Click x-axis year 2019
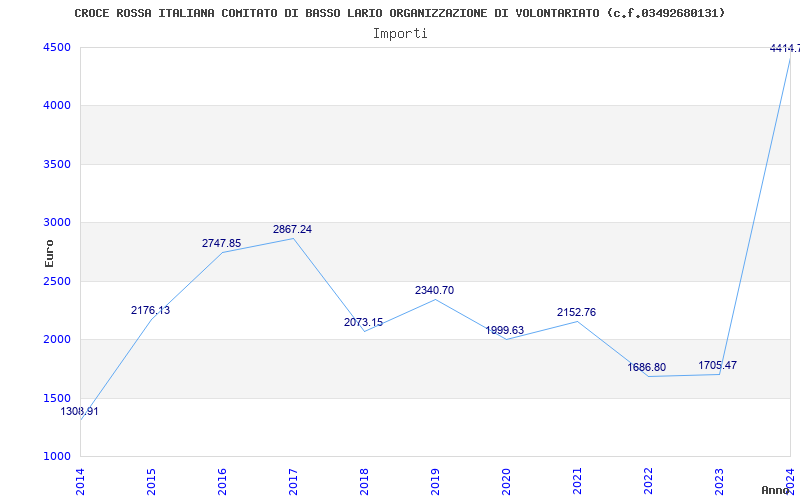This screenshot has height=500, width=800. click(435, 481)
